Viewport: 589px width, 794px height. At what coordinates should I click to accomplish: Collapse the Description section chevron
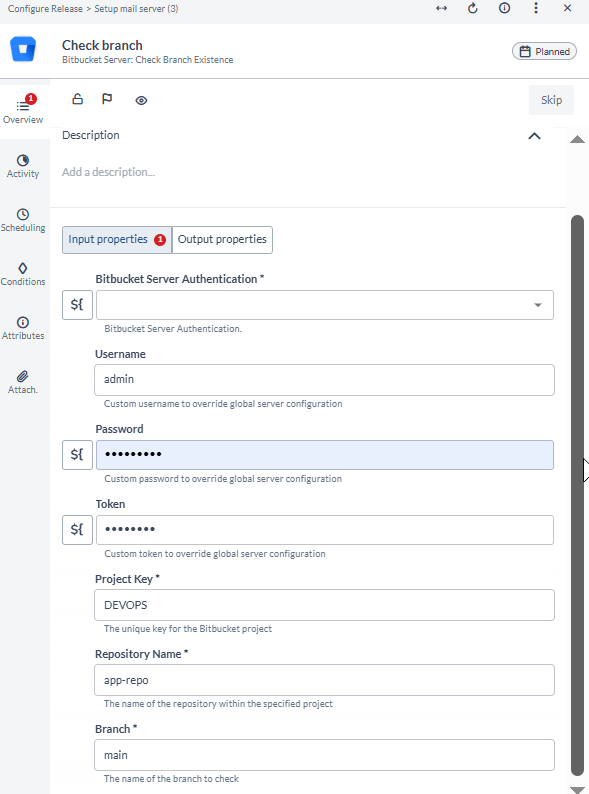[x=534, y=136]
